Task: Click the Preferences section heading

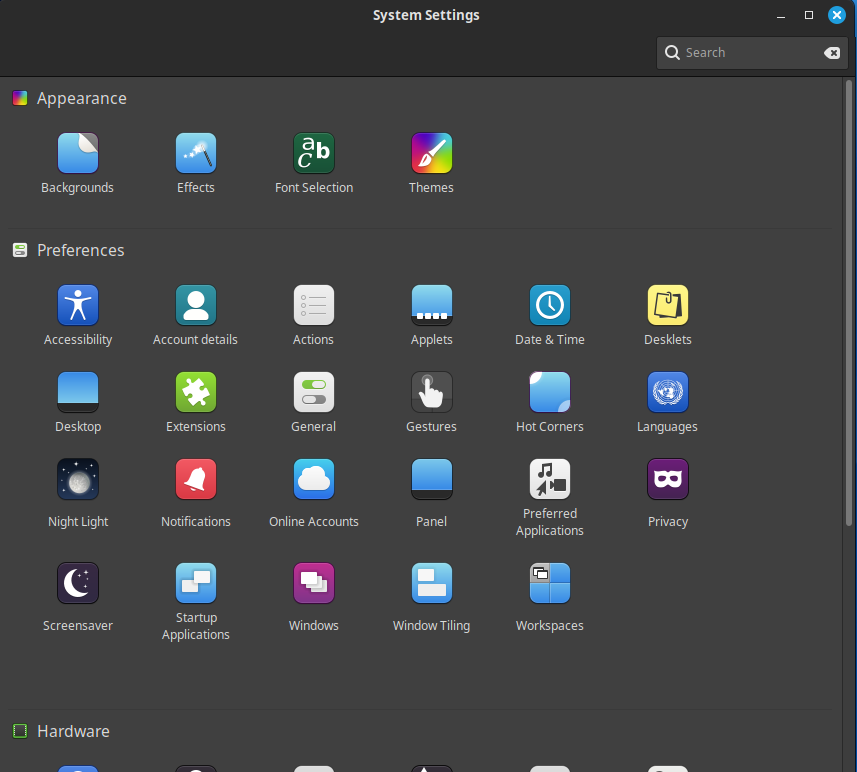Action: (80, 250)
